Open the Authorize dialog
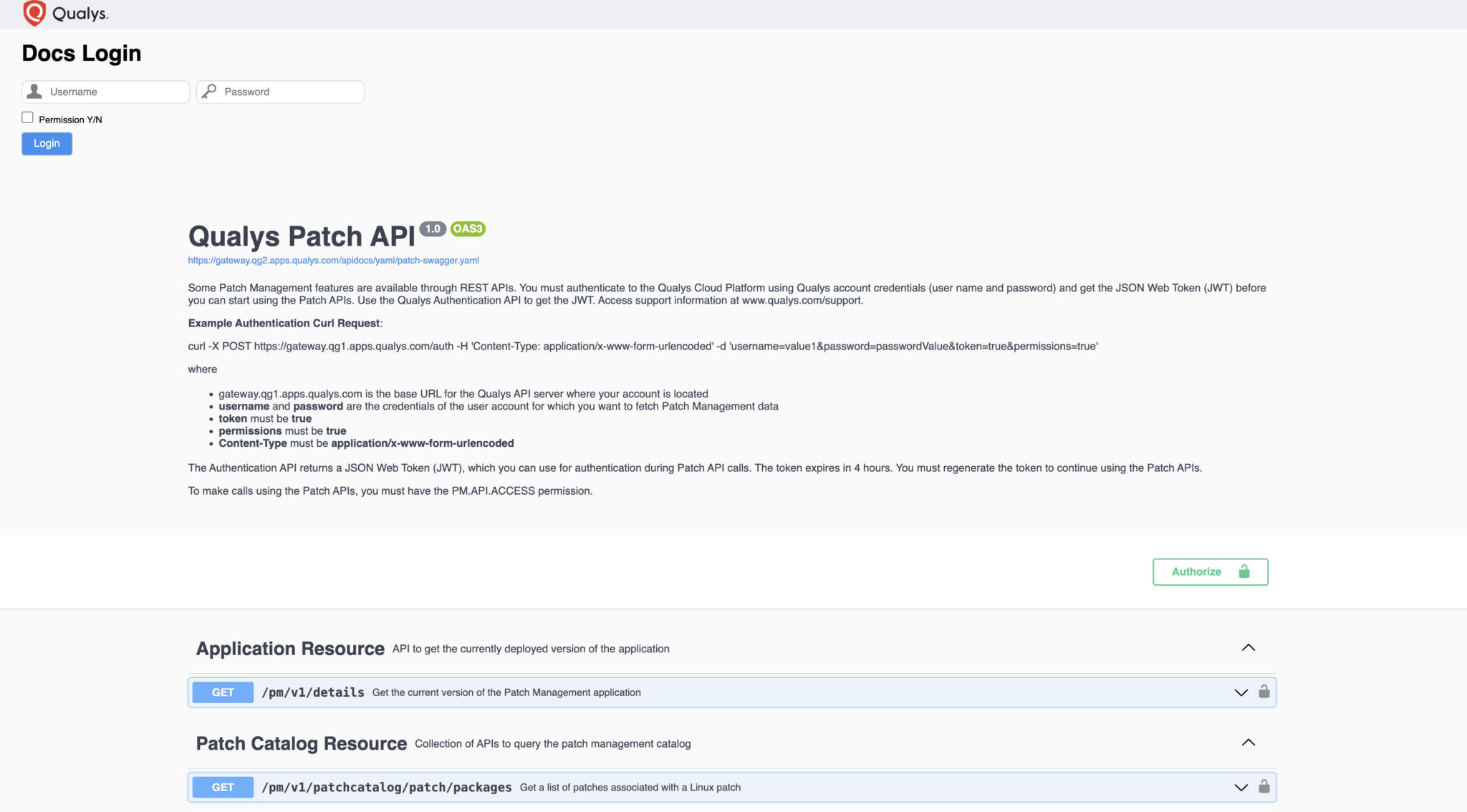The image size is (1467, 812). [x=1196, y=571]
